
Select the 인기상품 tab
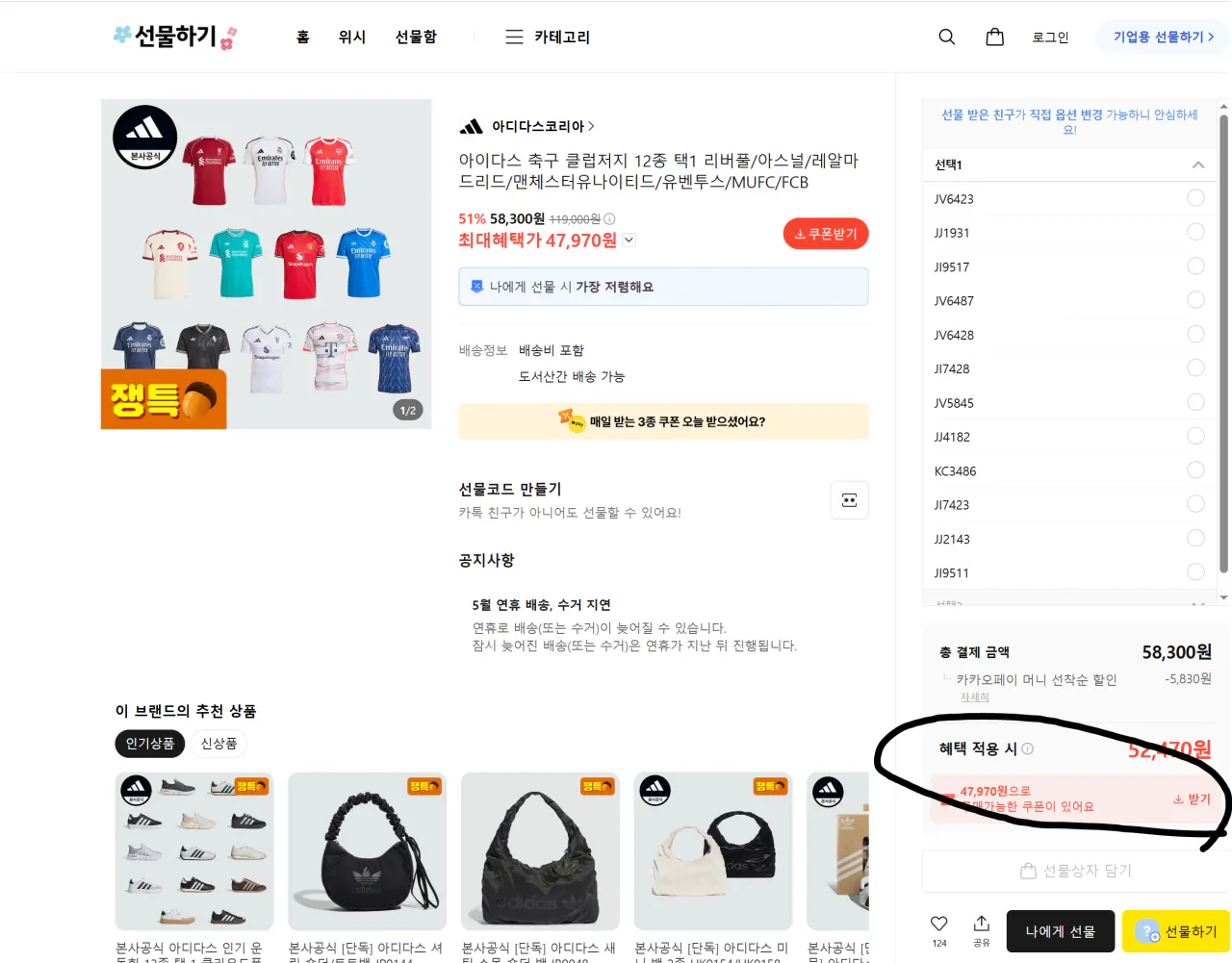pos(150,744)
